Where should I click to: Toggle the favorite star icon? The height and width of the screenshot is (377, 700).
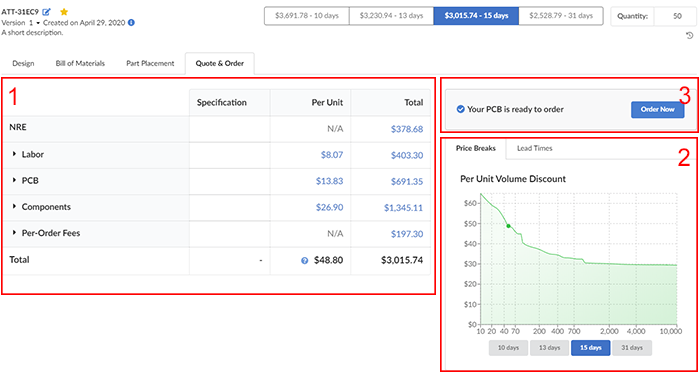click(64, 12)
